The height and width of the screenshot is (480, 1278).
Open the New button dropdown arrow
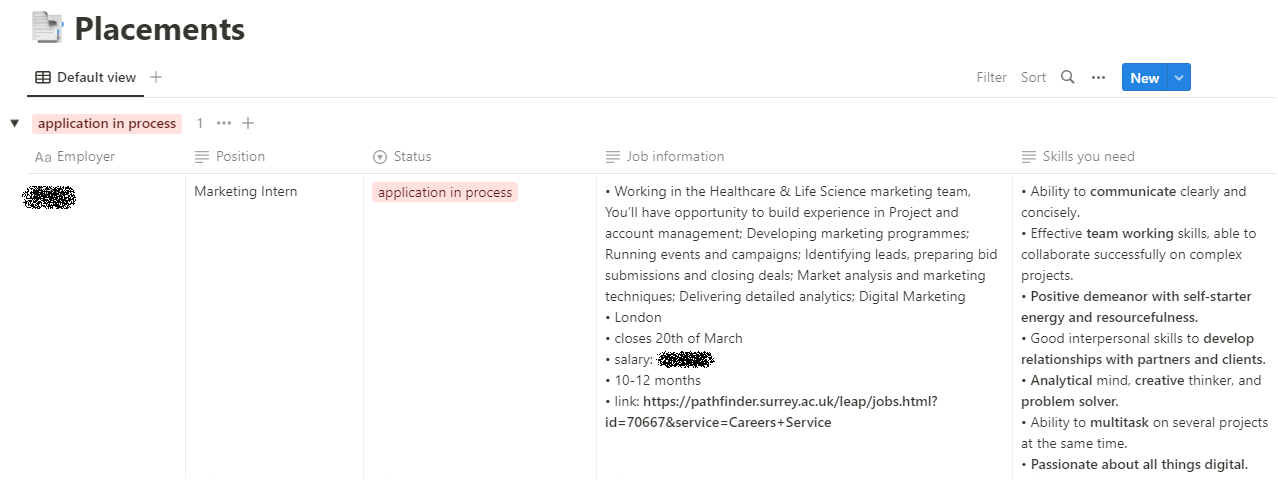tap(1179, 78)
